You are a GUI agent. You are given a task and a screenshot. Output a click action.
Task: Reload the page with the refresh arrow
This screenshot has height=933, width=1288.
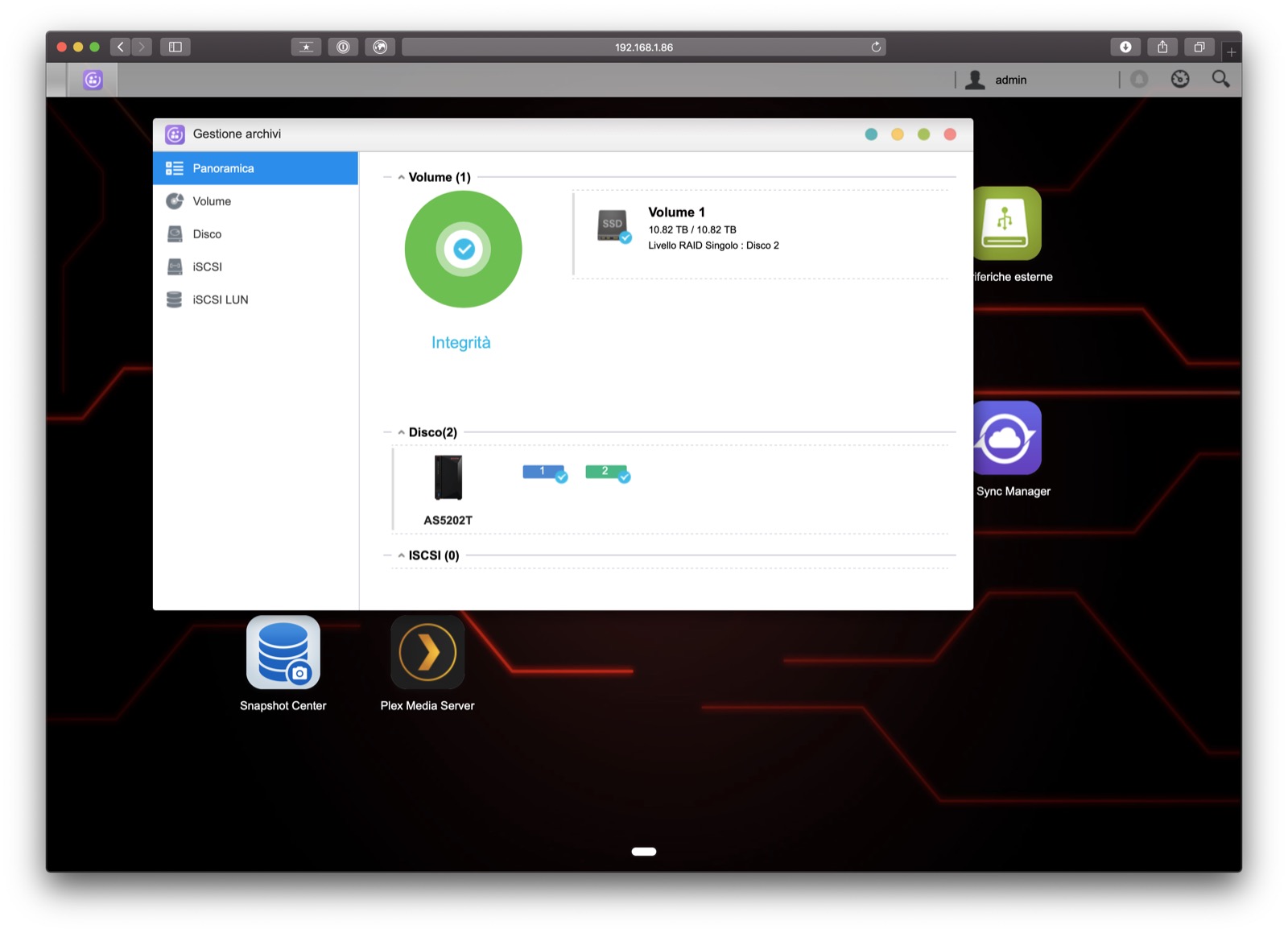(x=876, y=47)
